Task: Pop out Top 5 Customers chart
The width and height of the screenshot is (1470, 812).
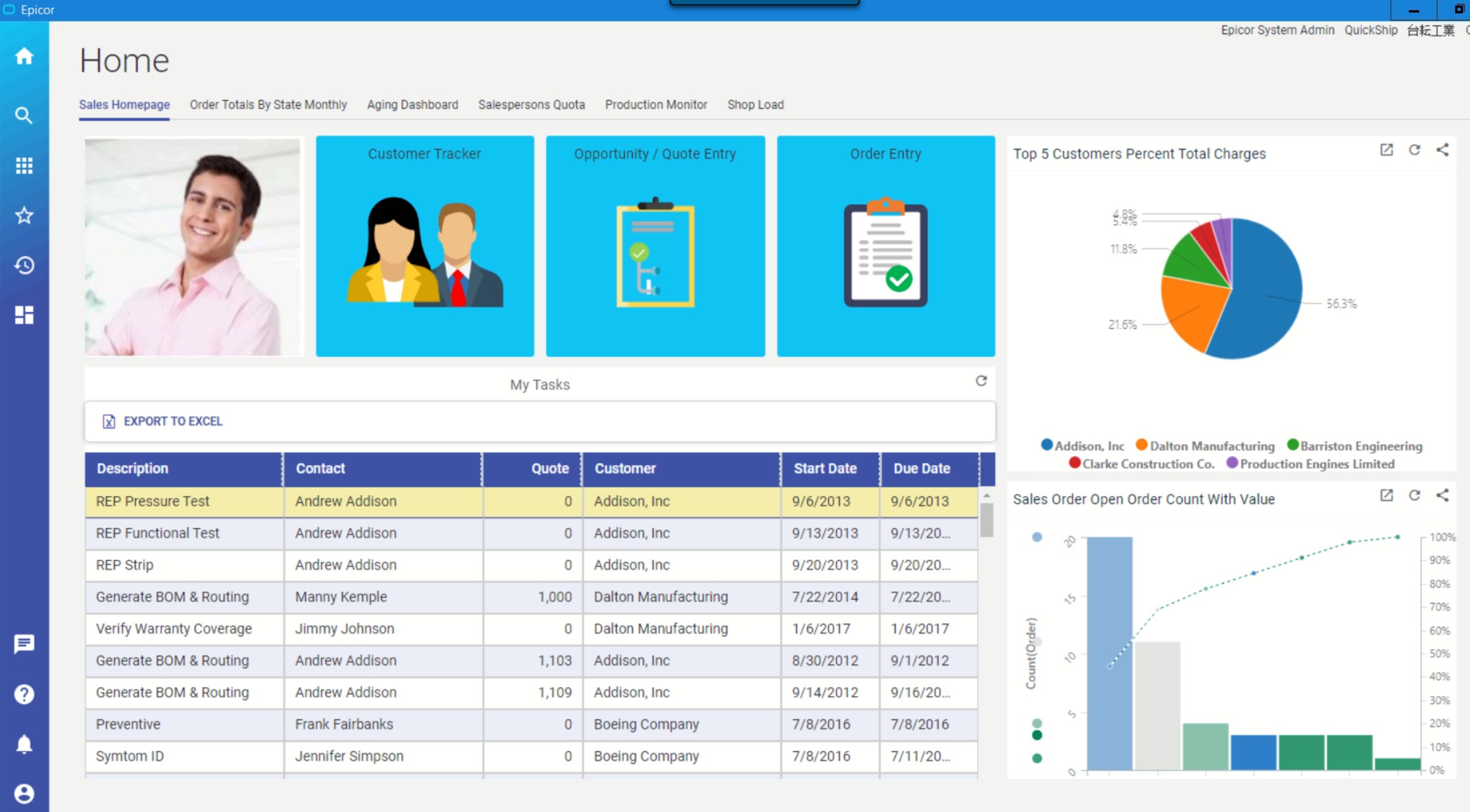Action: point(1386,150)
